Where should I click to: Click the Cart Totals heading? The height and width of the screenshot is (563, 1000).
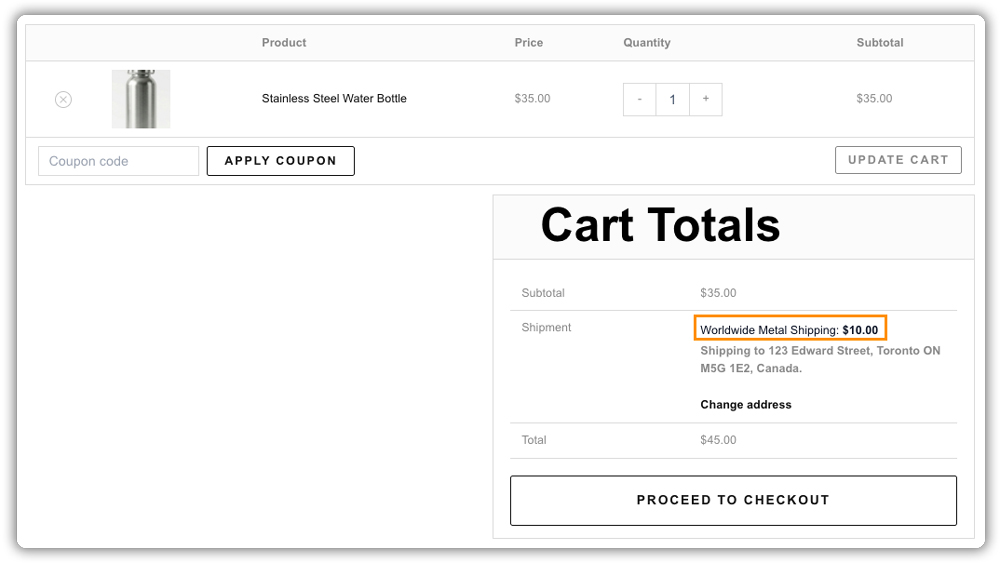click(x=660, y=225)
